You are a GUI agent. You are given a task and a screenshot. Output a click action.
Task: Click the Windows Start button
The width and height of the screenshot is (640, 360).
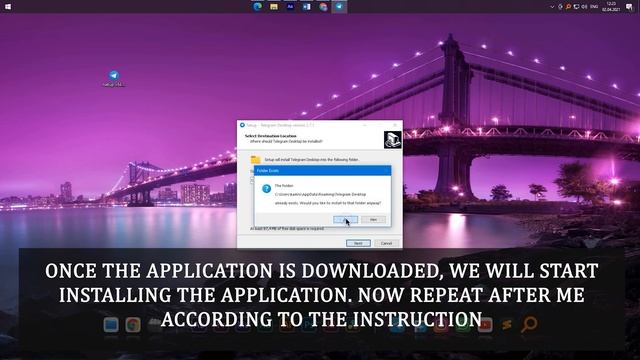(7, 7)
